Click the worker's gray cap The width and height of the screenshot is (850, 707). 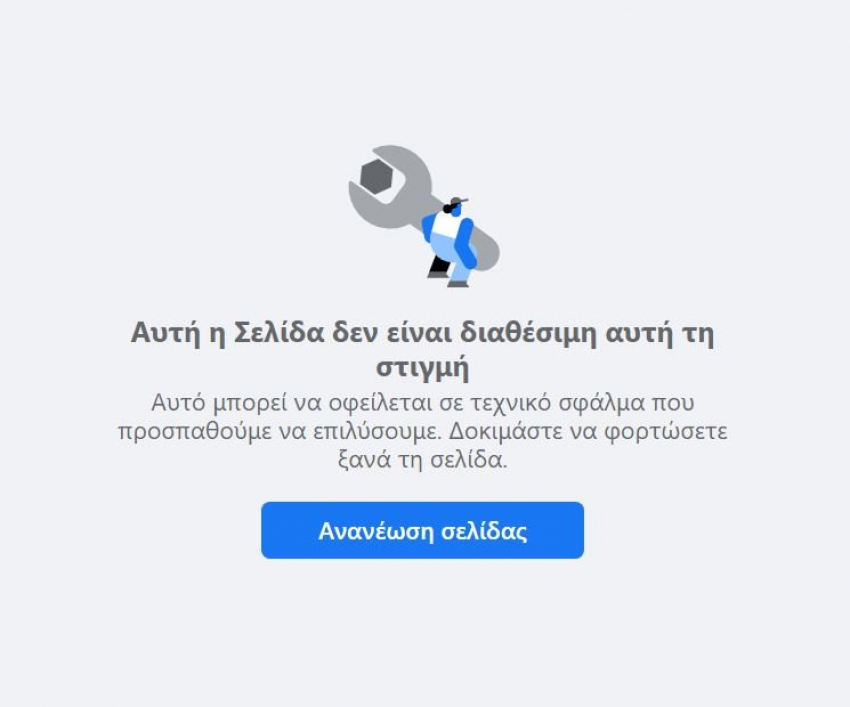pos(458,201)
